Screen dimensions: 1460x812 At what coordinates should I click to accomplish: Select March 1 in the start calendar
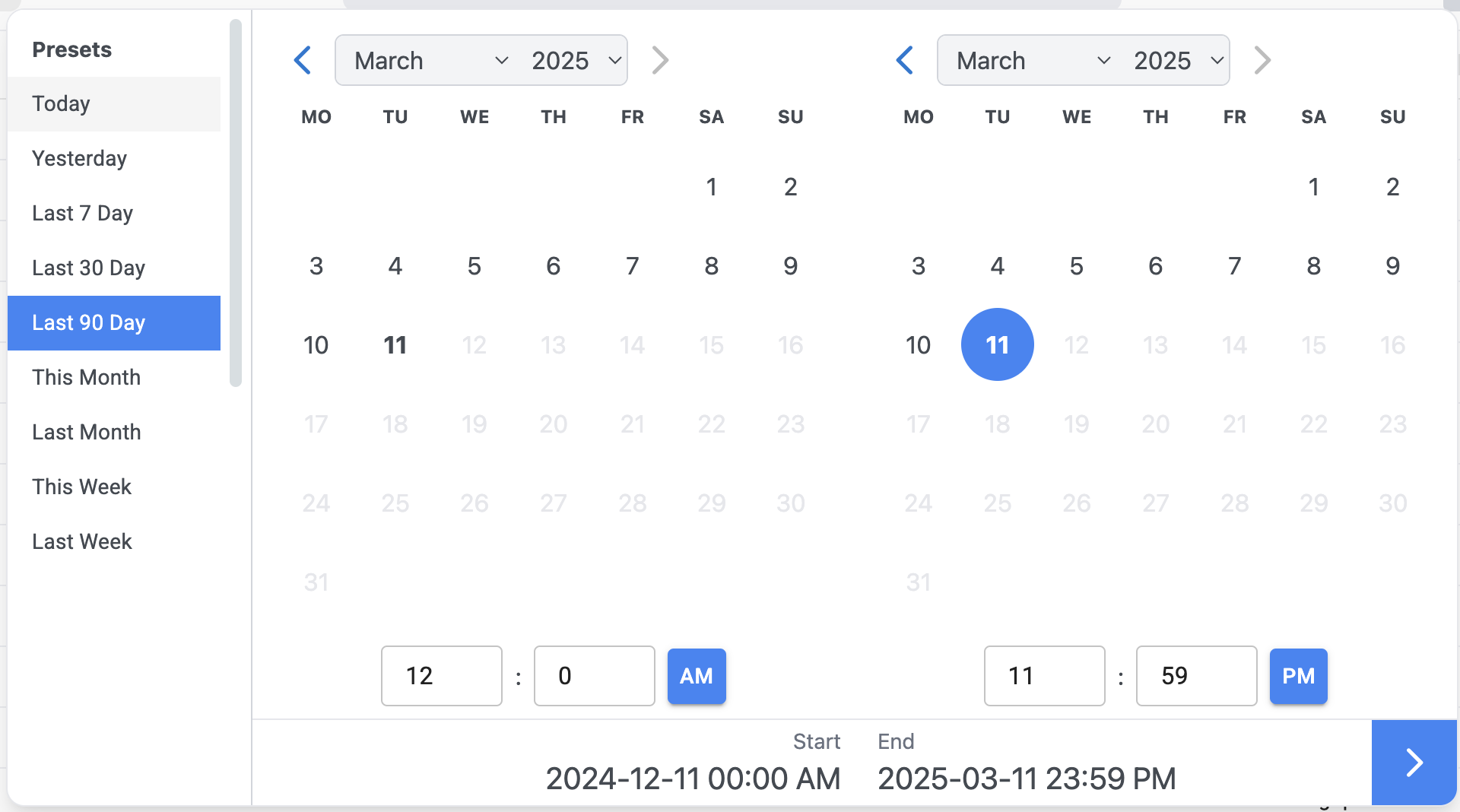tap(712, 187)
